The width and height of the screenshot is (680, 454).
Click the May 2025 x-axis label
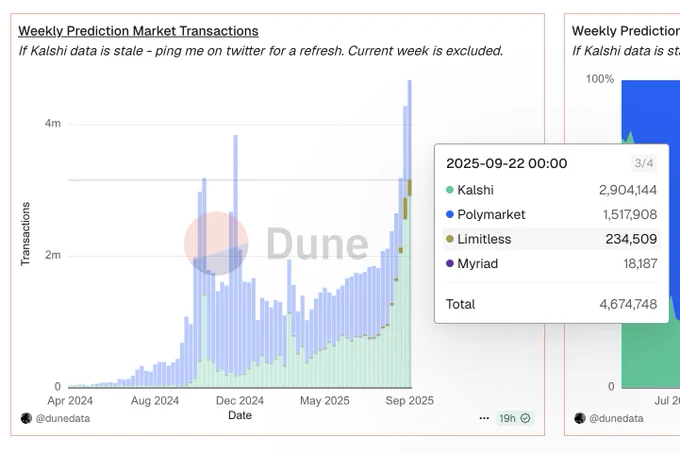(324, 401)
